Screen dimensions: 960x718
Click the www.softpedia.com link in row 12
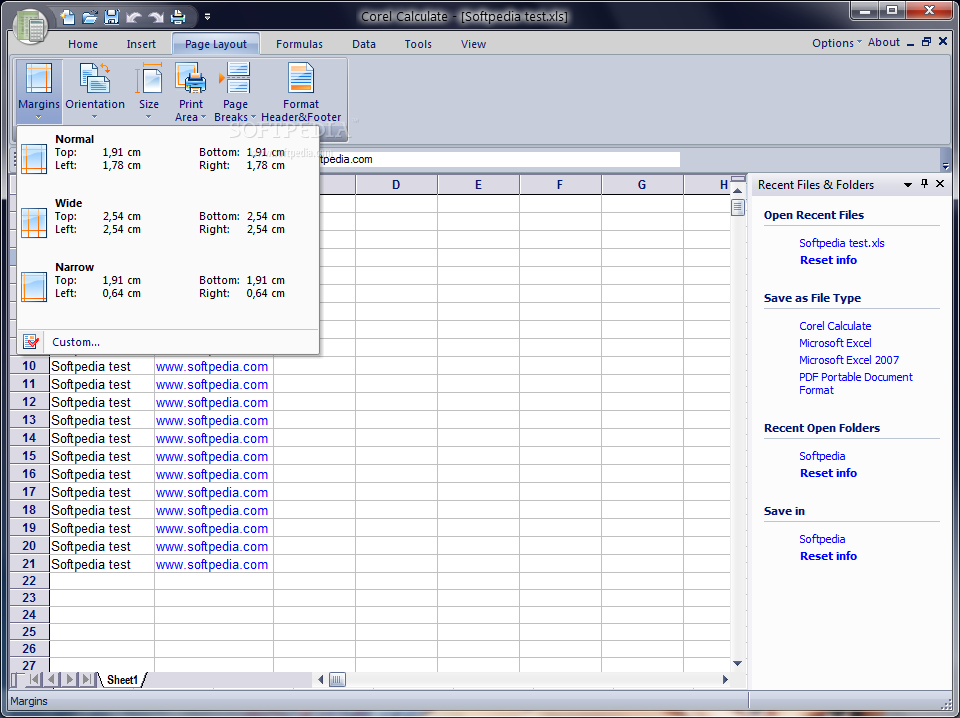(212, 403)
